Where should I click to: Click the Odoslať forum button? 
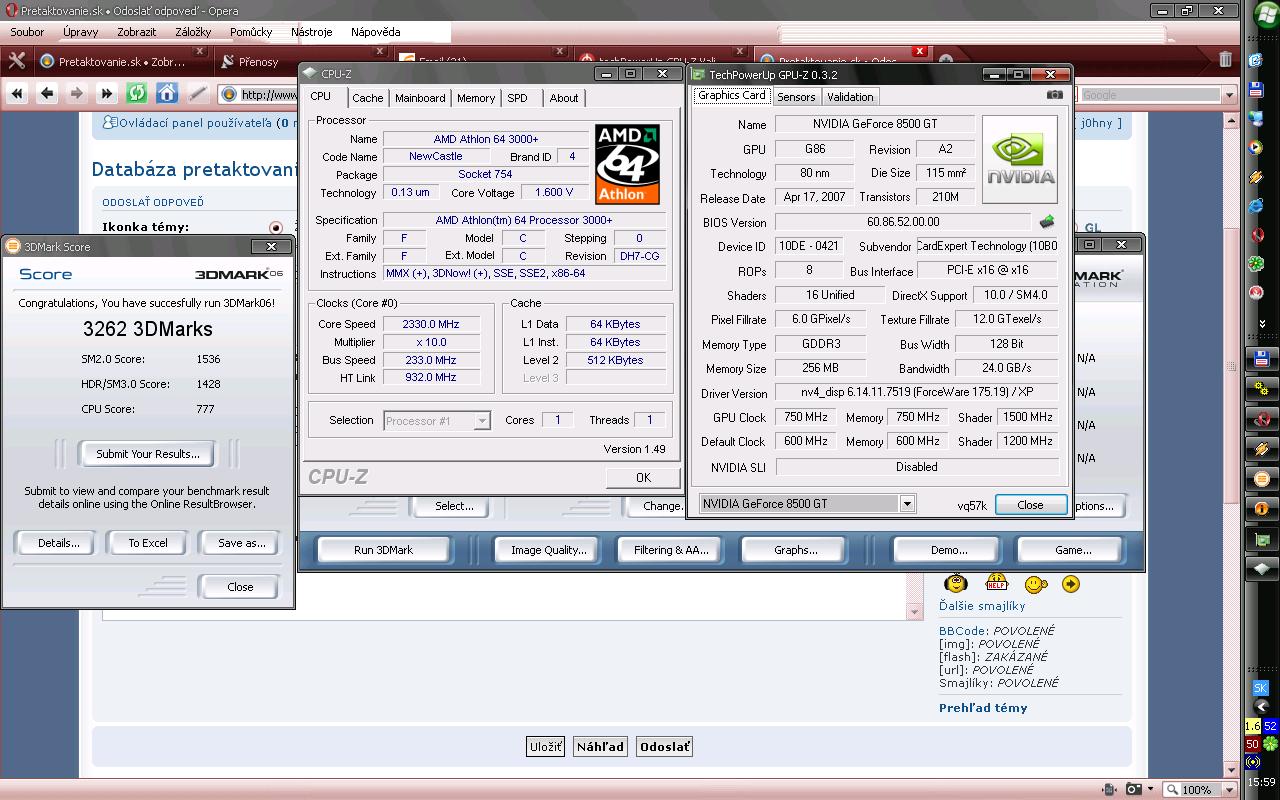point(664,747)
